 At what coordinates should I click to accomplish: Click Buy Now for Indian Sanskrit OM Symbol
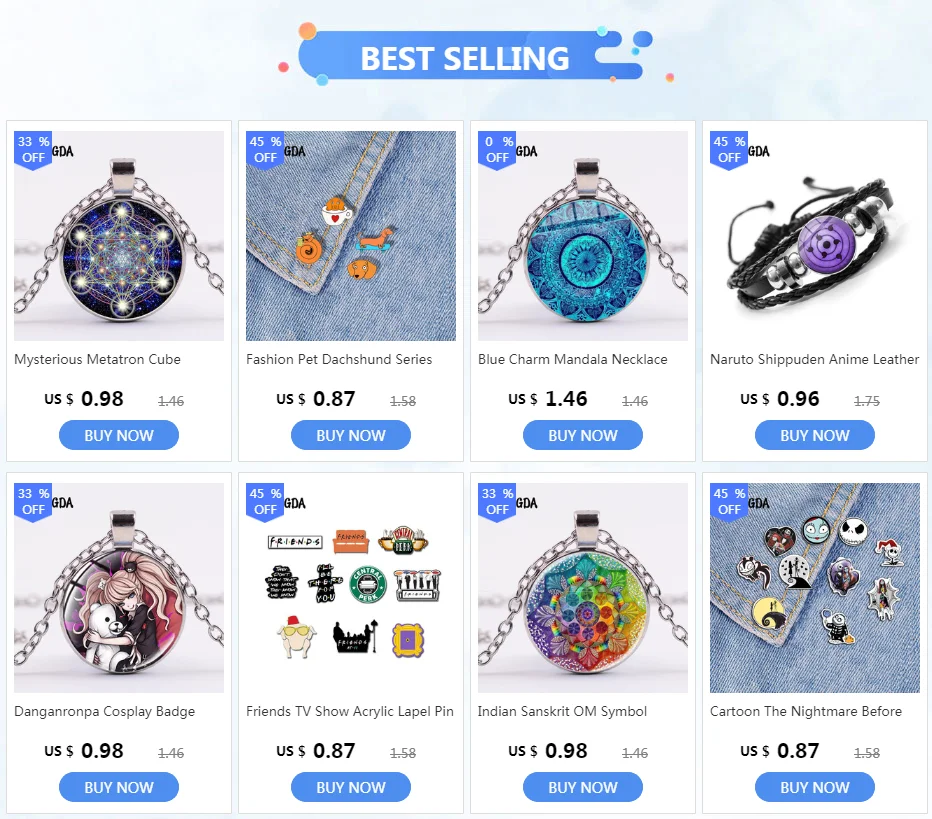(582, 787)
